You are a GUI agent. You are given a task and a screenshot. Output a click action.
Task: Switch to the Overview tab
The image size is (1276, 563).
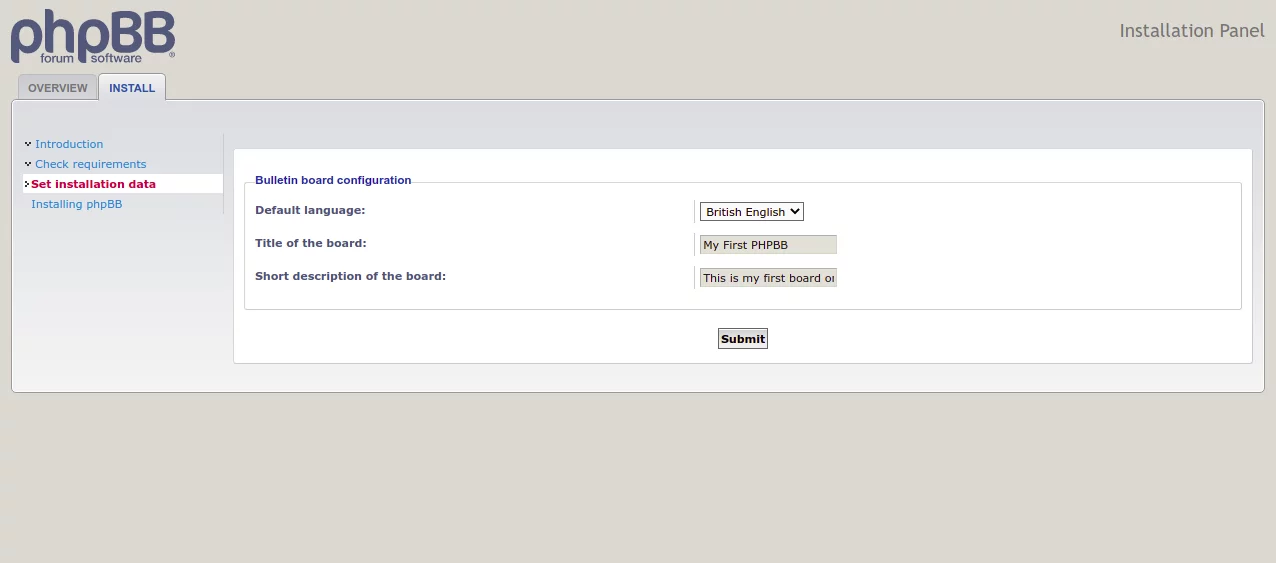(x=58, y=88)
